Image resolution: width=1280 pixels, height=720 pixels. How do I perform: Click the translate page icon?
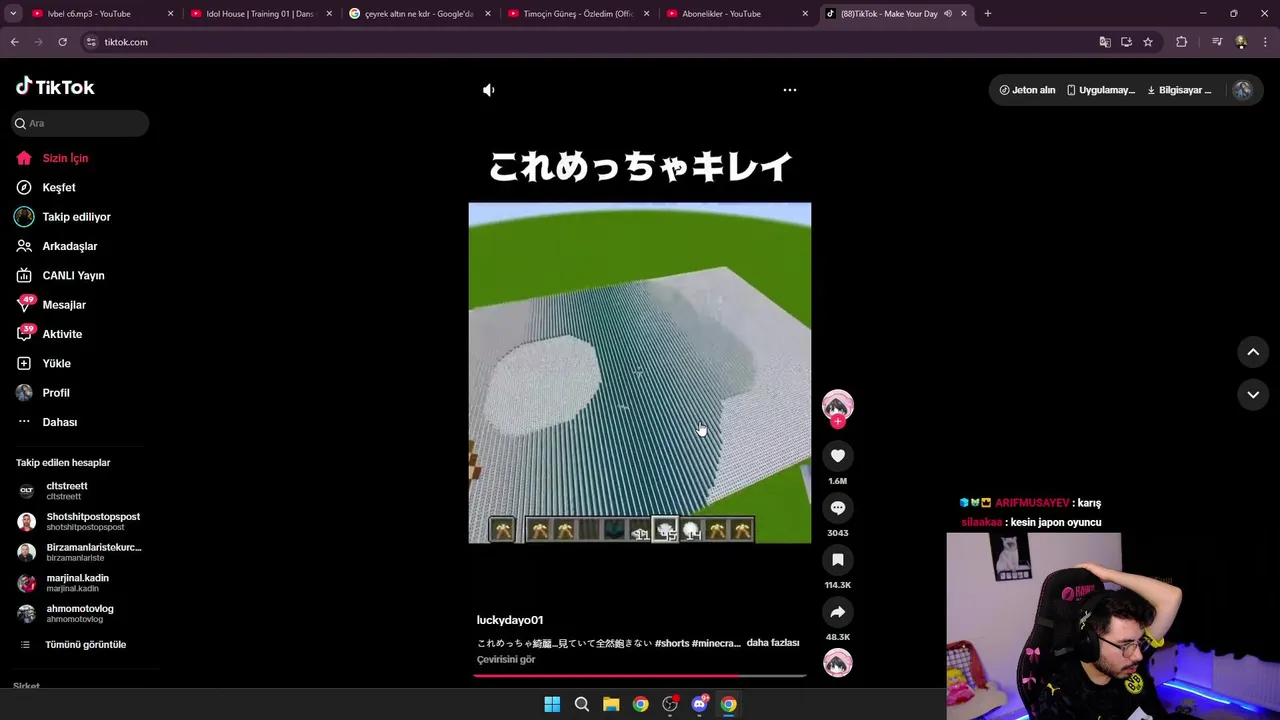[1105, 42]
